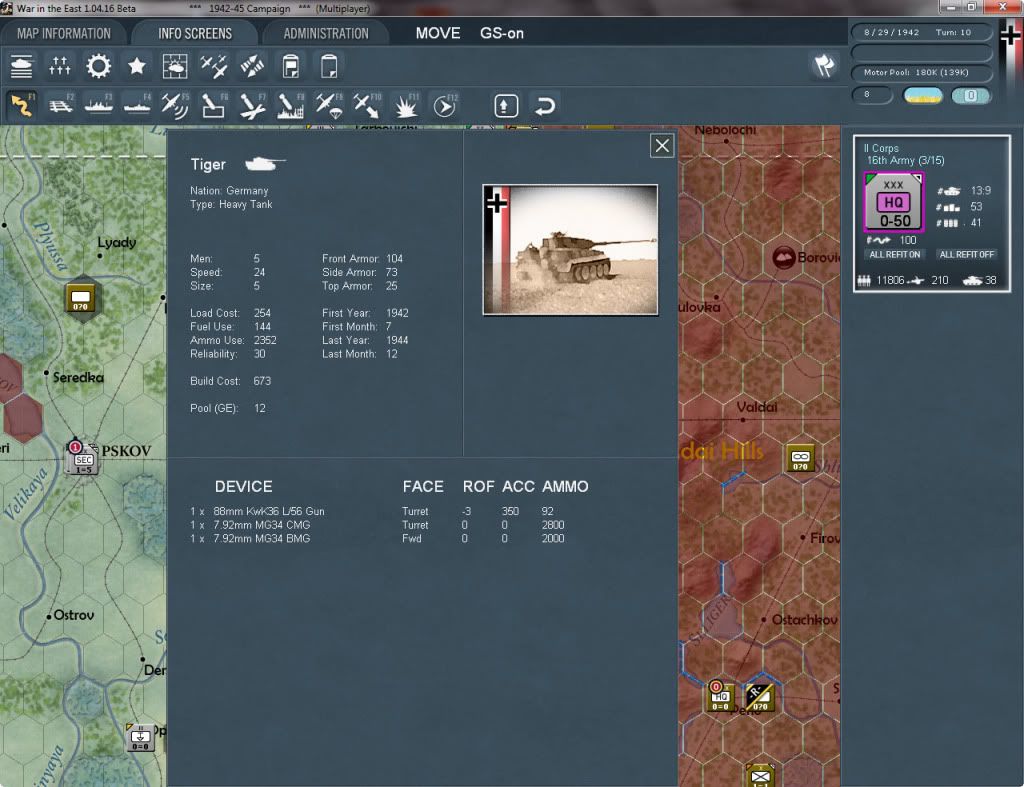Click the Tiger title heading
This screenshot has width=1024, height=787.
click(x=208, y=165)
